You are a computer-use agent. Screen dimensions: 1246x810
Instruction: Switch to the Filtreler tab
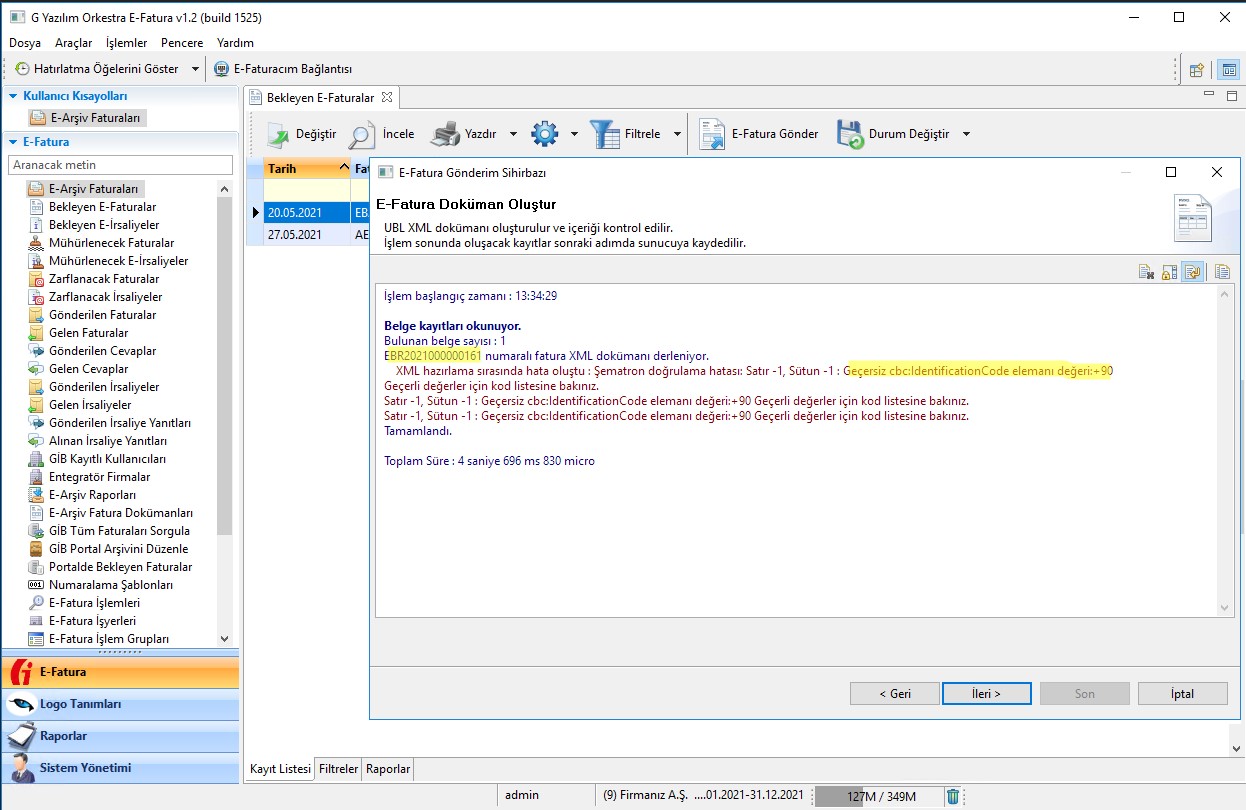click(338, 769)
